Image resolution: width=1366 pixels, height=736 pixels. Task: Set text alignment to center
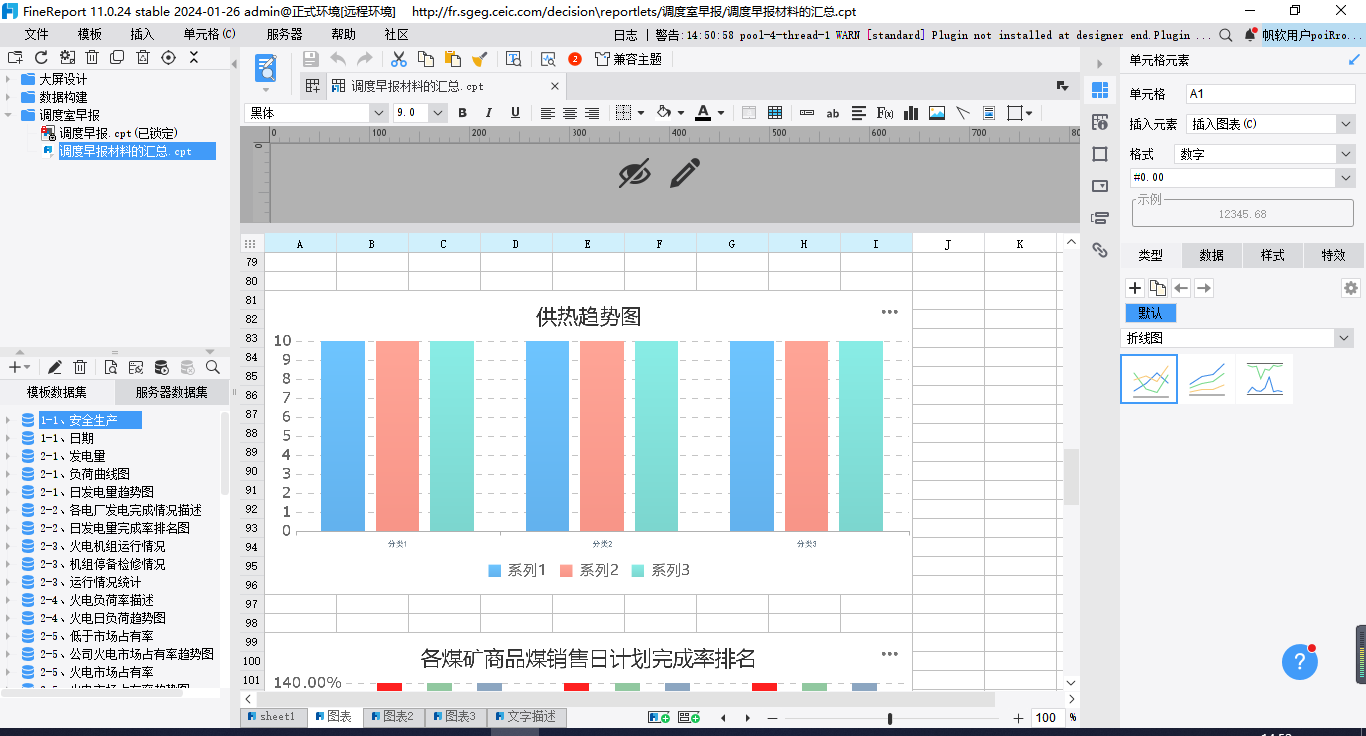[570, 113]
